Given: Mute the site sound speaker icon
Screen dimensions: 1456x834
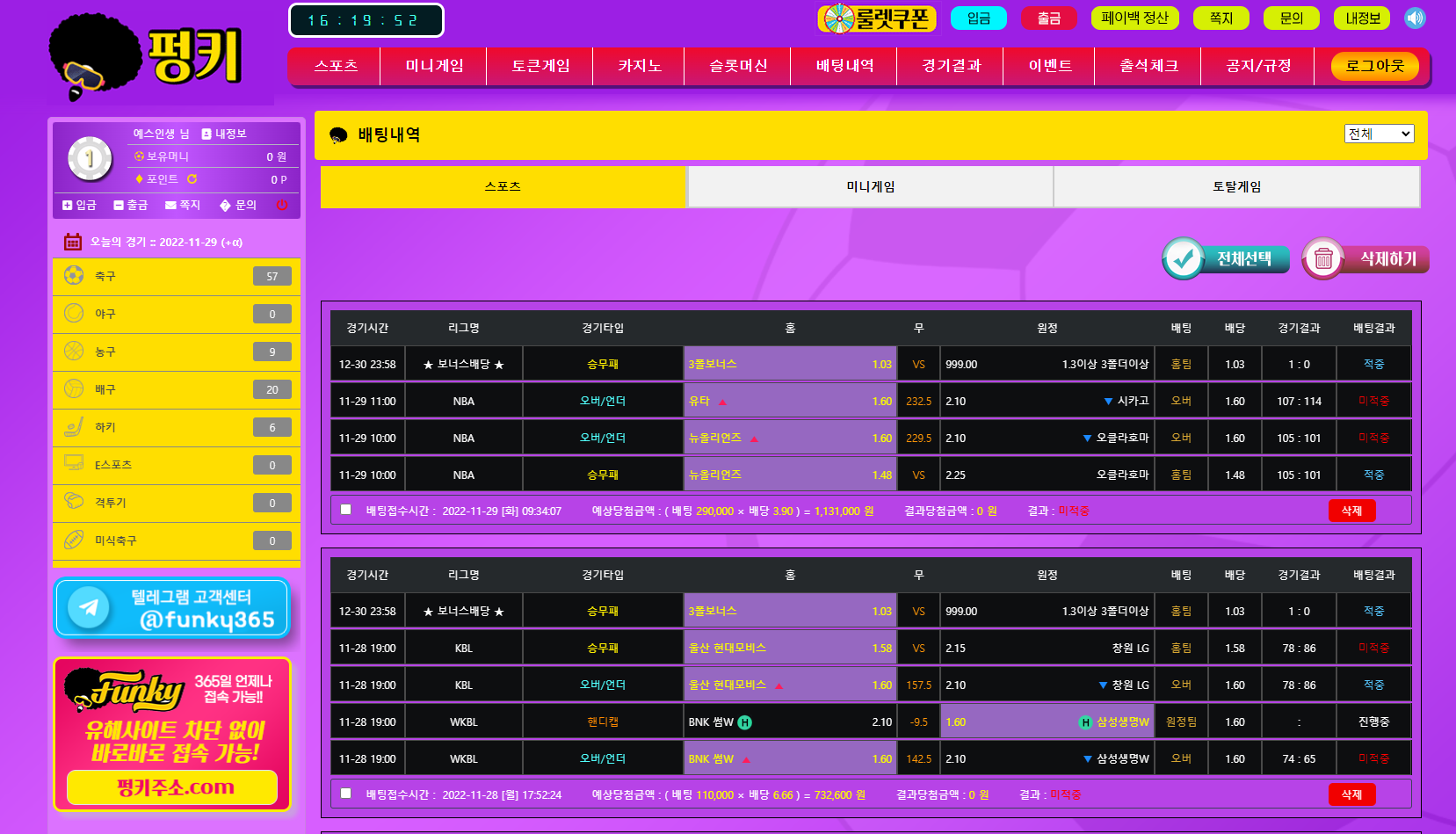Looking at the screenshot, I should tap(1415, 18).
